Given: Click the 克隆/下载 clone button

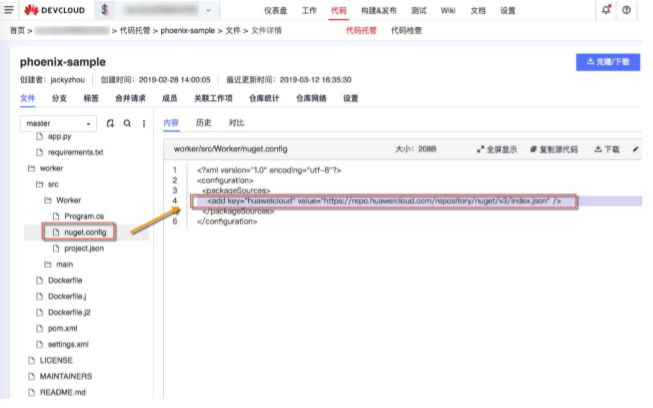Looking at the screenshot, I should [608, 62].
